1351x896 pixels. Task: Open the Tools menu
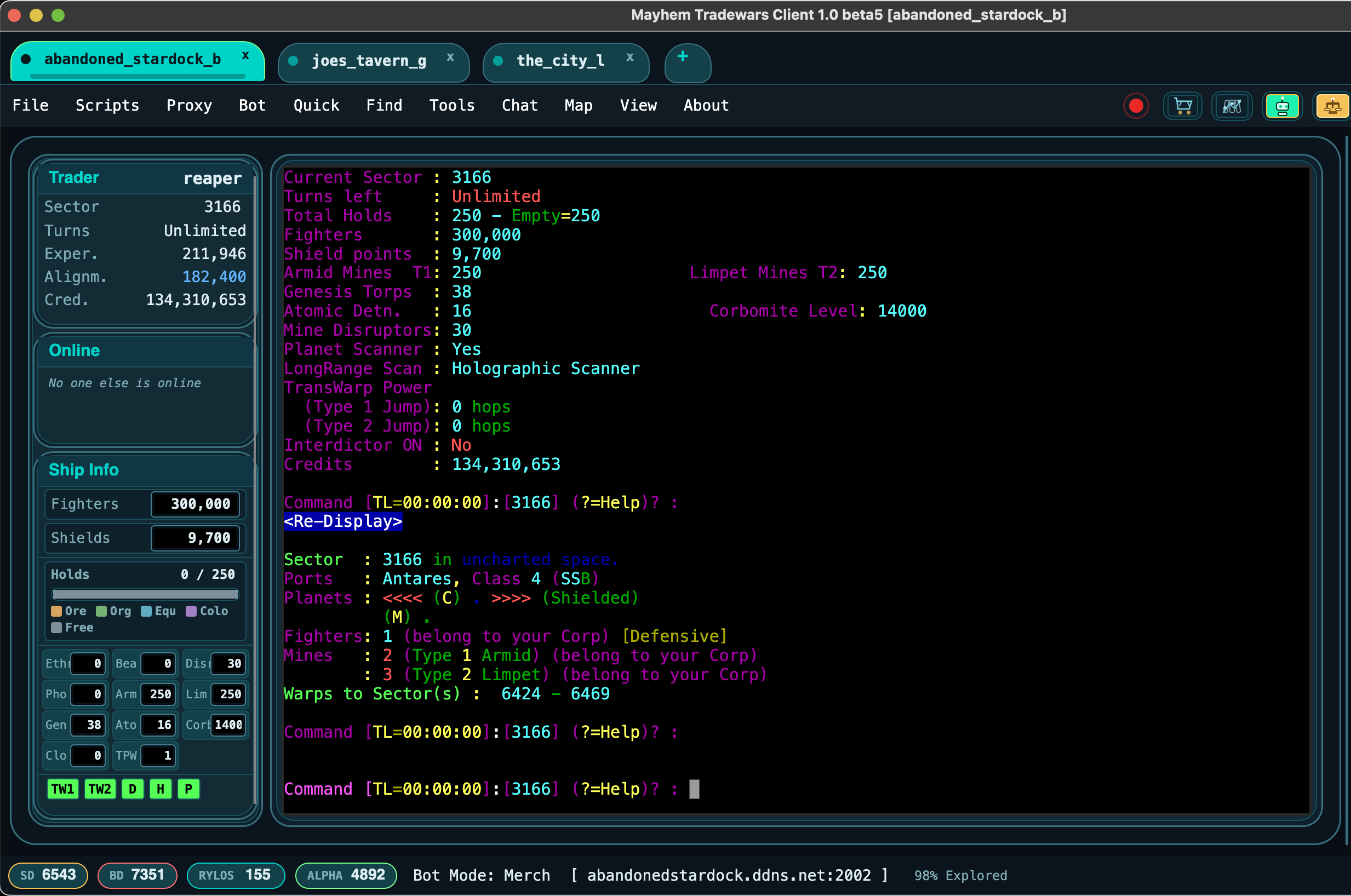pyautogui.click(x=451, y=105)
